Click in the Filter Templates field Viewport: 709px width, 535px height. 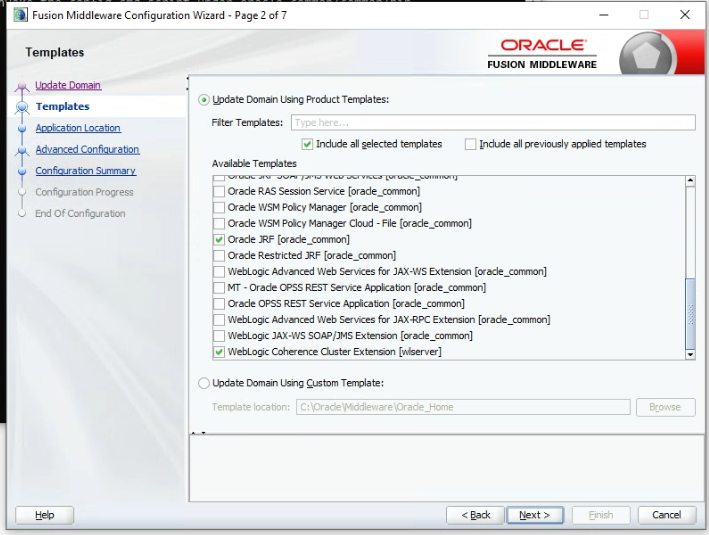493,123
